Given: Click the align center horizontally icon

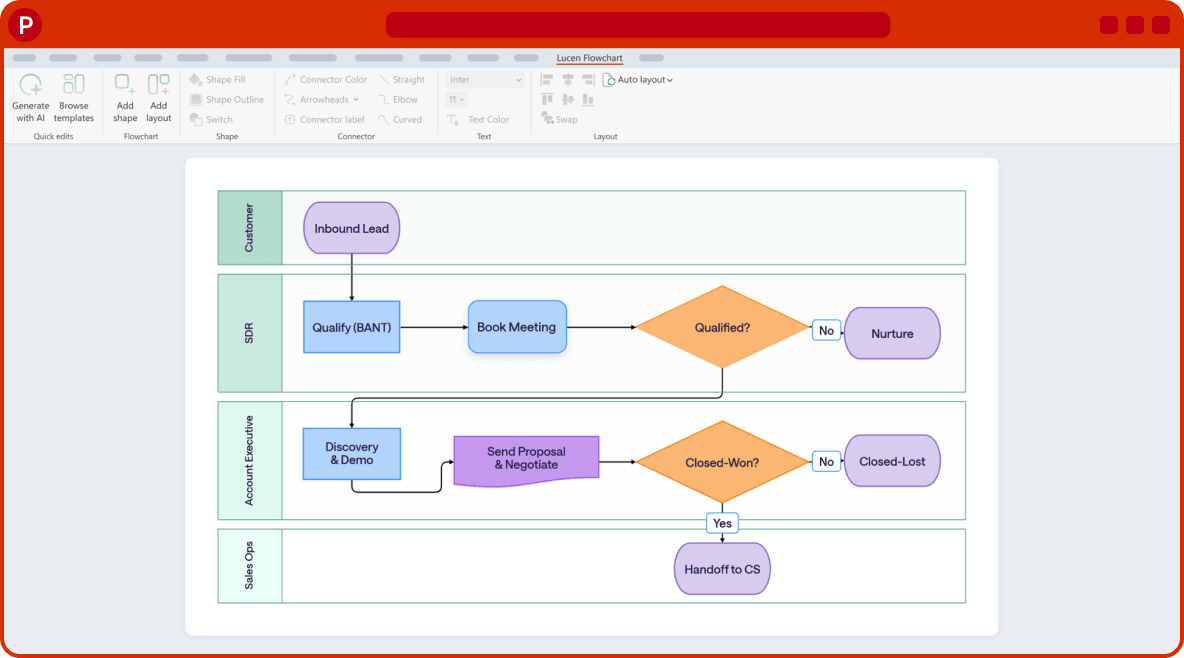Looking at the screenshot, I should (568, 79).
